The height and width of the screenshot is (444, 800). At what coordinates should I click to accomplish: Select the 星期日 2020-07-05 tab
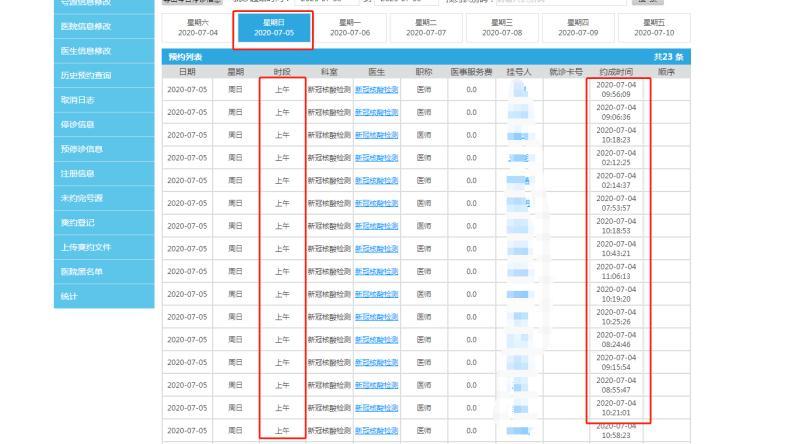pos(274,28)
